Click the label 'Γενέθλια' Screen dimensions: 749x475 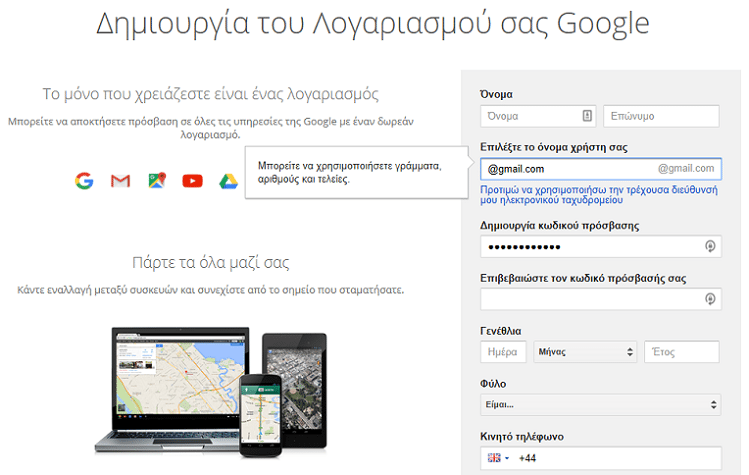click(501, 331)
